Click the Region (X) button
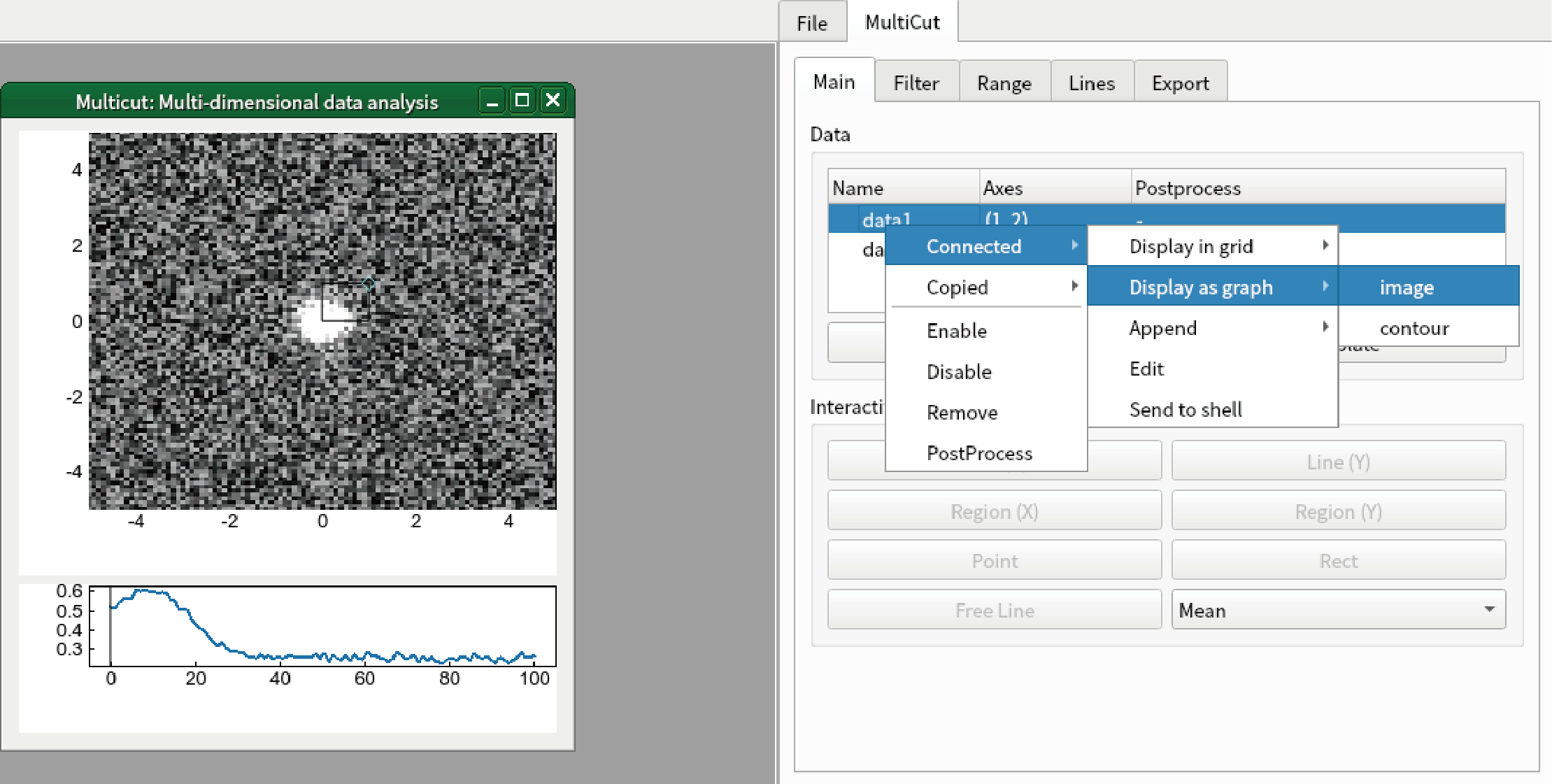Viewport: 1552px width, 784px height. point(994,511)
